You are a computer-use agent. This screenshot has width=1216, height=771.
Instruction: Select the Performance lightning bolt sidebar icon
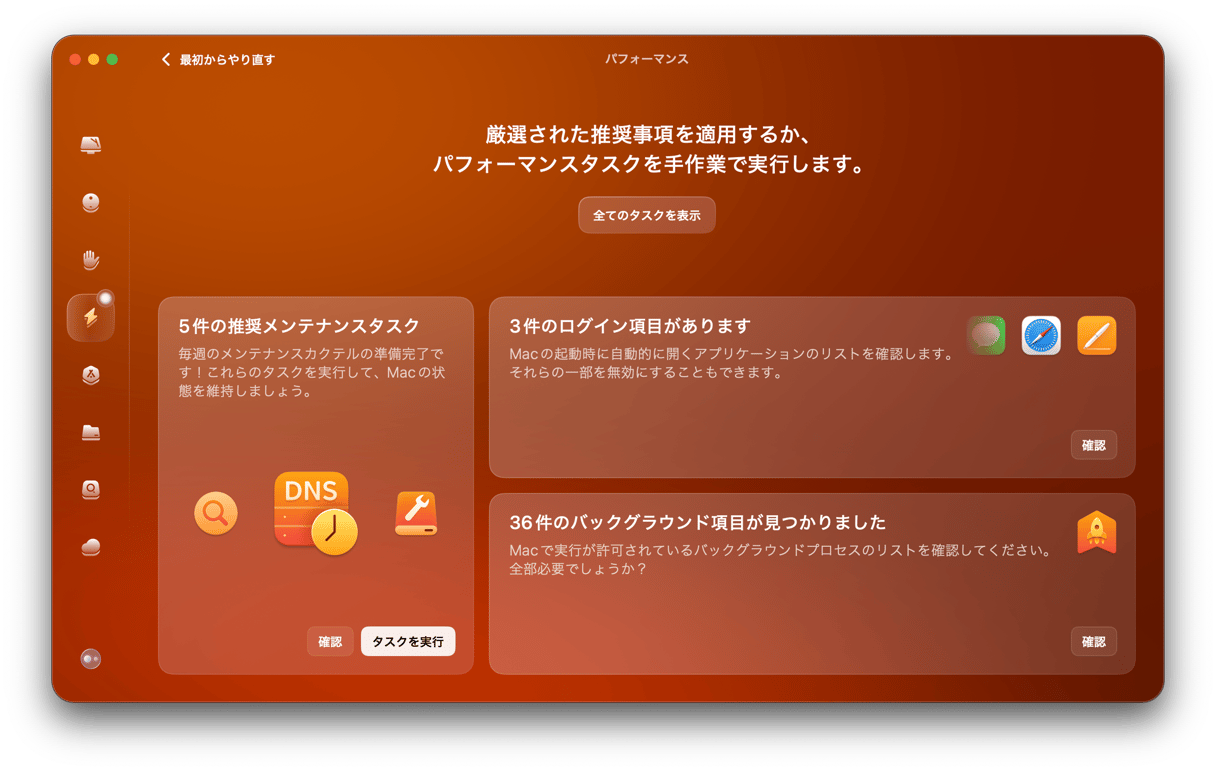91,318
